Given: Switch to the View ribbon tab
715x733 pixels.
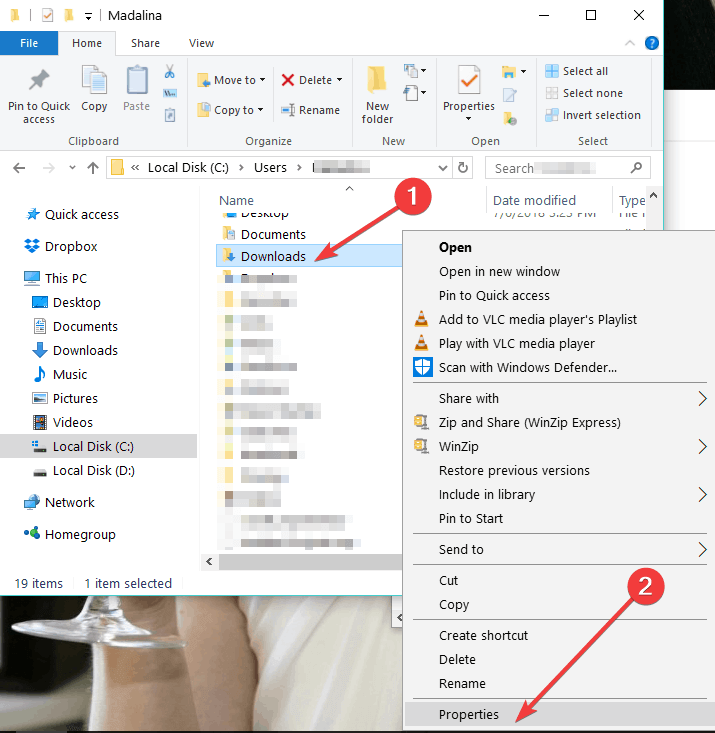Looking at the screenshot, I should click(201, 43).
